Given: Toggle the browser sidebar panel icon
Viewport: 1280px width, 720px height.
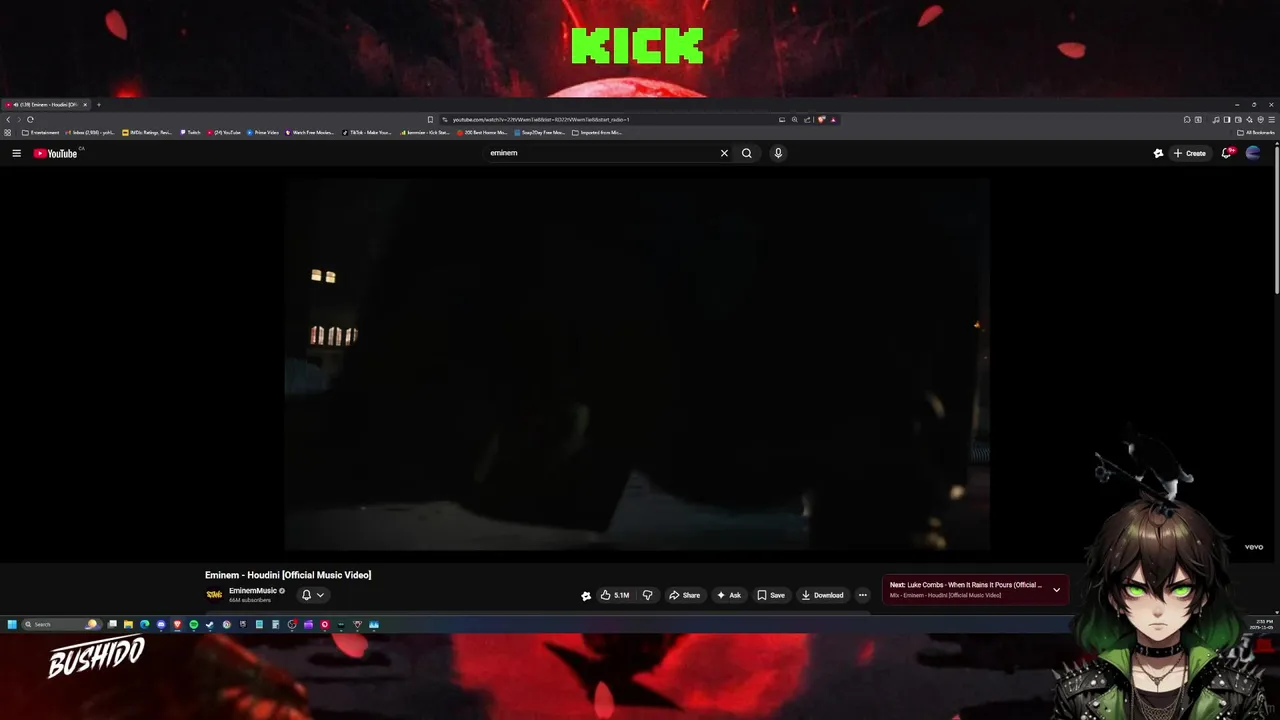Looking at the screenshot, I should tap(1227, 119).
